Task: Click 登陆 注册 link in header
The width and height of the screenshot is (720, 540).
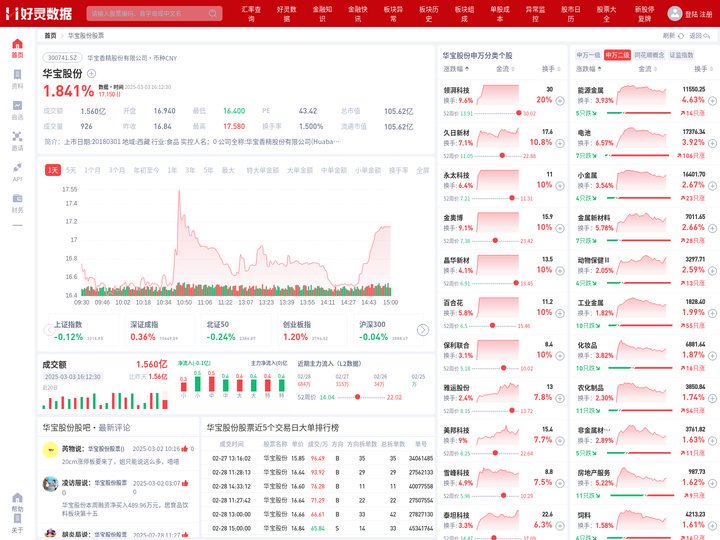Action: click(698, 14)
